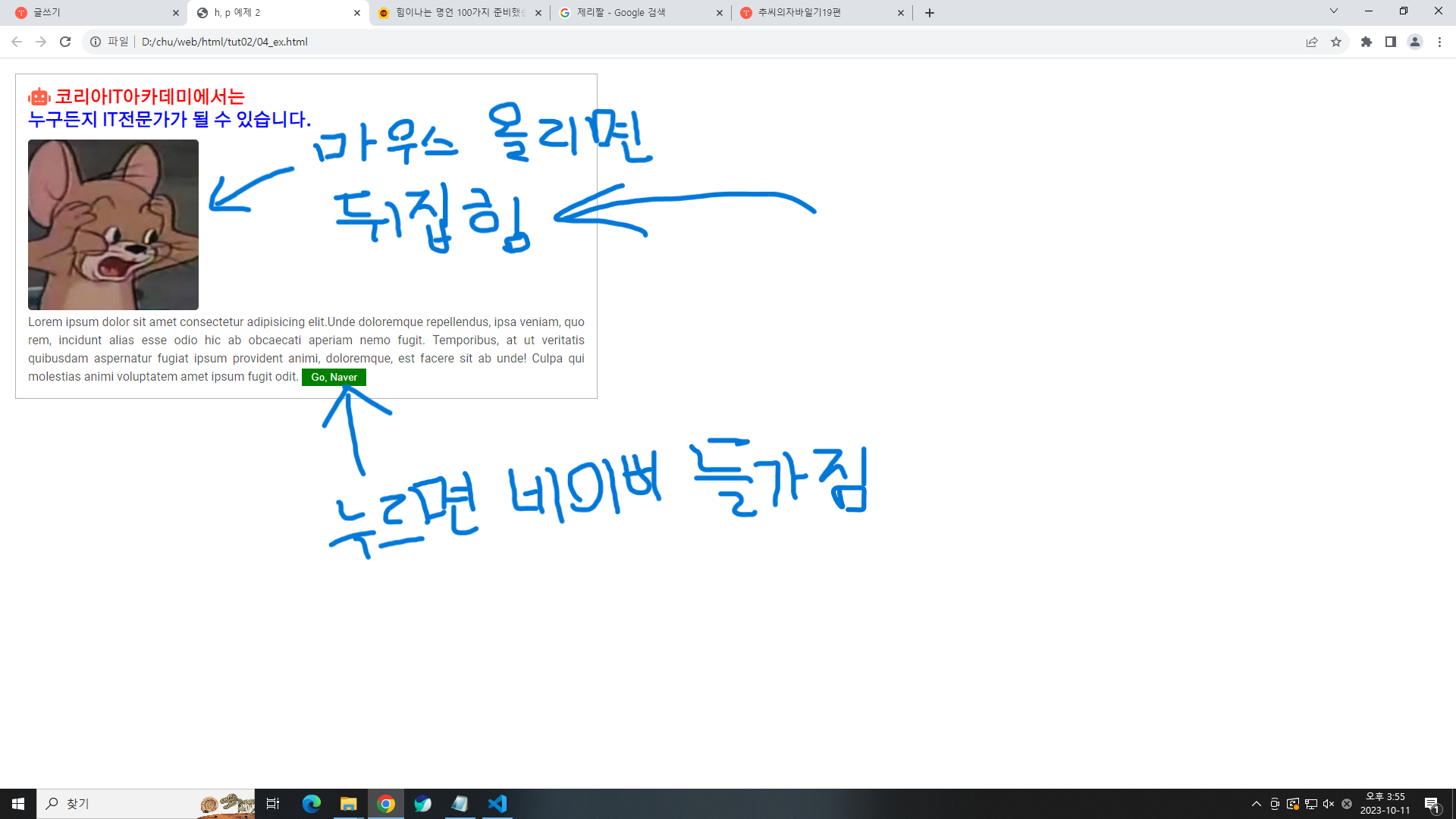Close the 힘이나는 명언 tab

(538, 13)
